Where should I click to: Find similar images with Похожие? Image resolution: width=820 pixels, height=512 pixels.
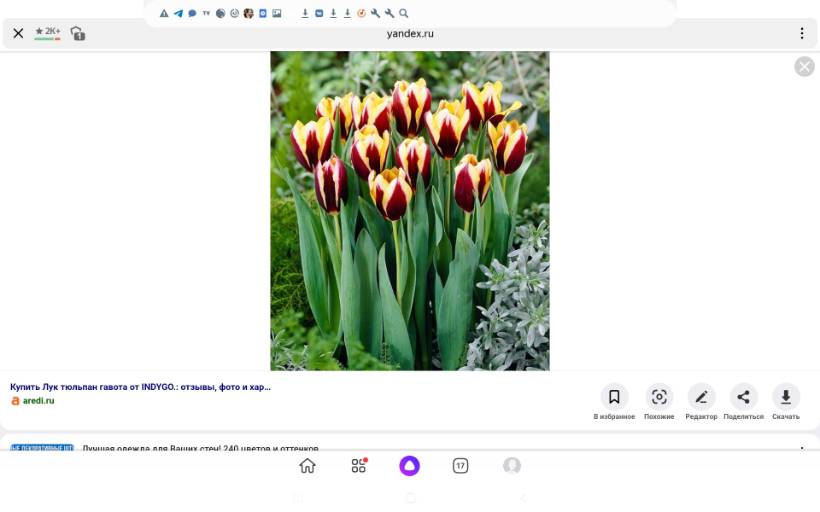tap(659, 397)
